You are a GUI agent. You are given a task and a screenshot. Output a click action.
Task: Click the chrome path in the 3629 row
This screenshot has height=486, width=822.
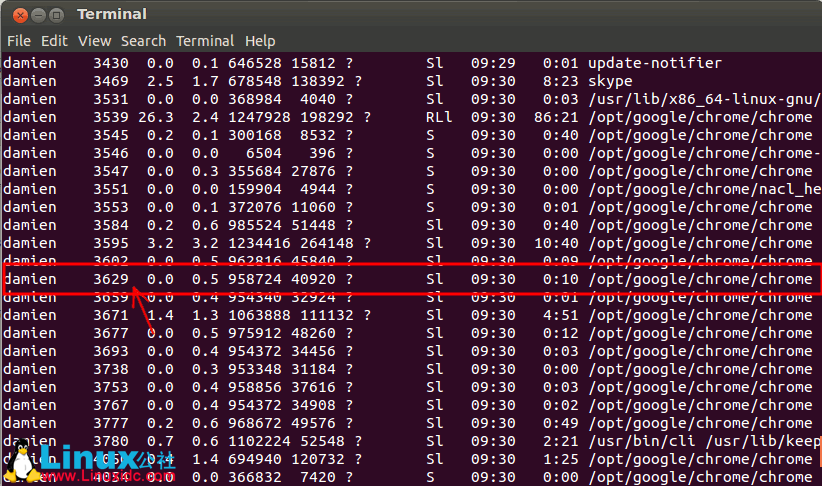click(700, 280)
